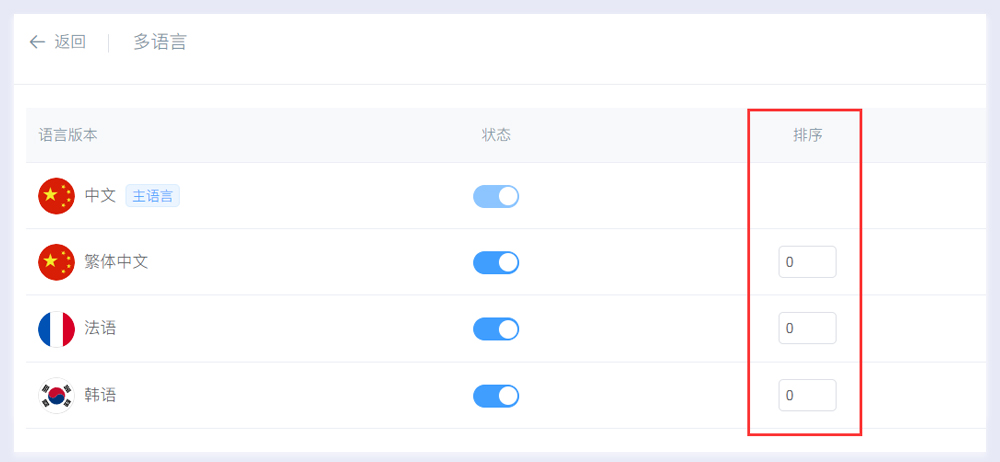Screen dimensions: 1000x462
Task: Click the French flag icon
Action: pos(56,329)
